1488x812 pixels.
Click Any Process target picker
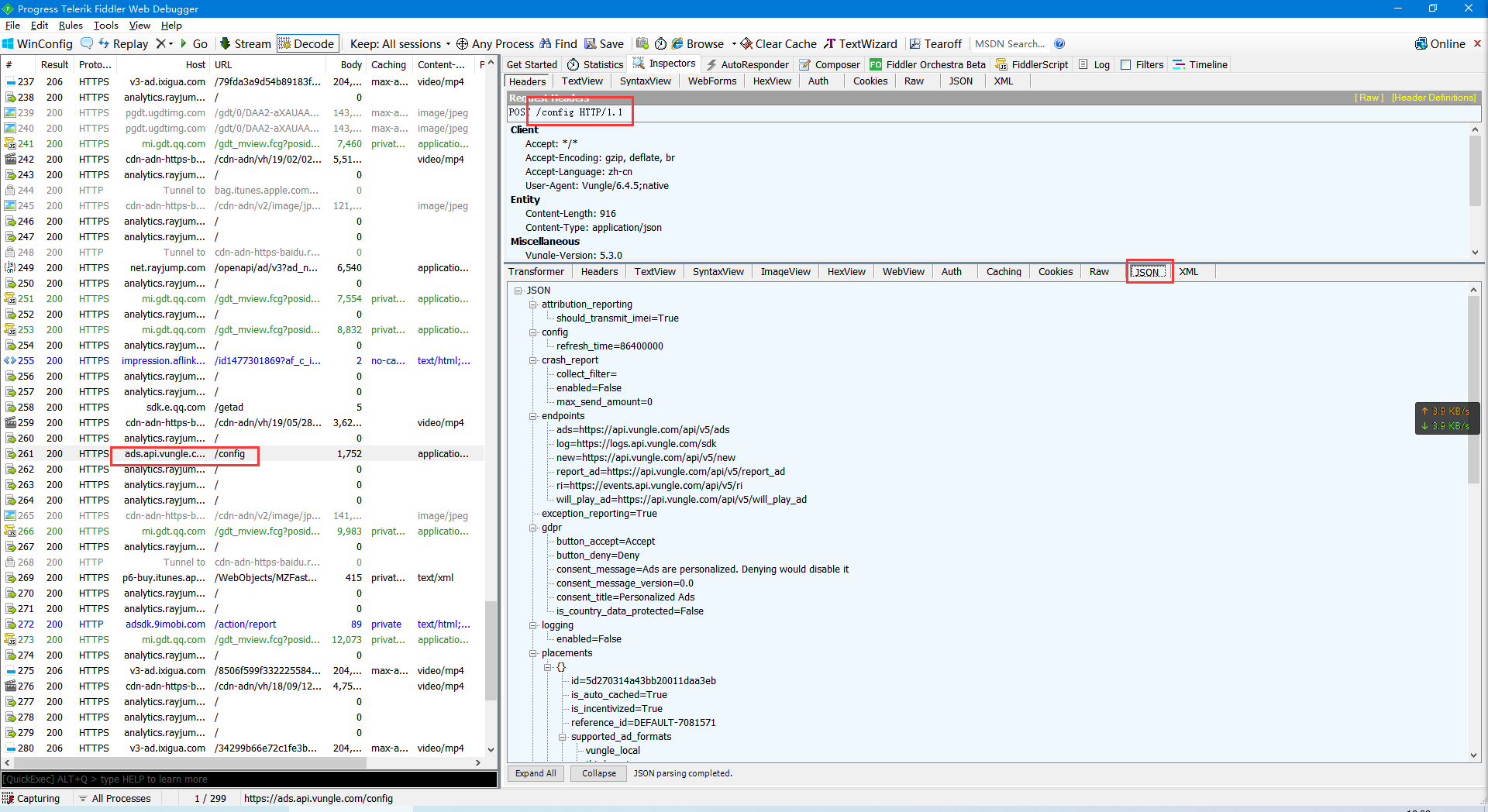(x=495, y=44)
